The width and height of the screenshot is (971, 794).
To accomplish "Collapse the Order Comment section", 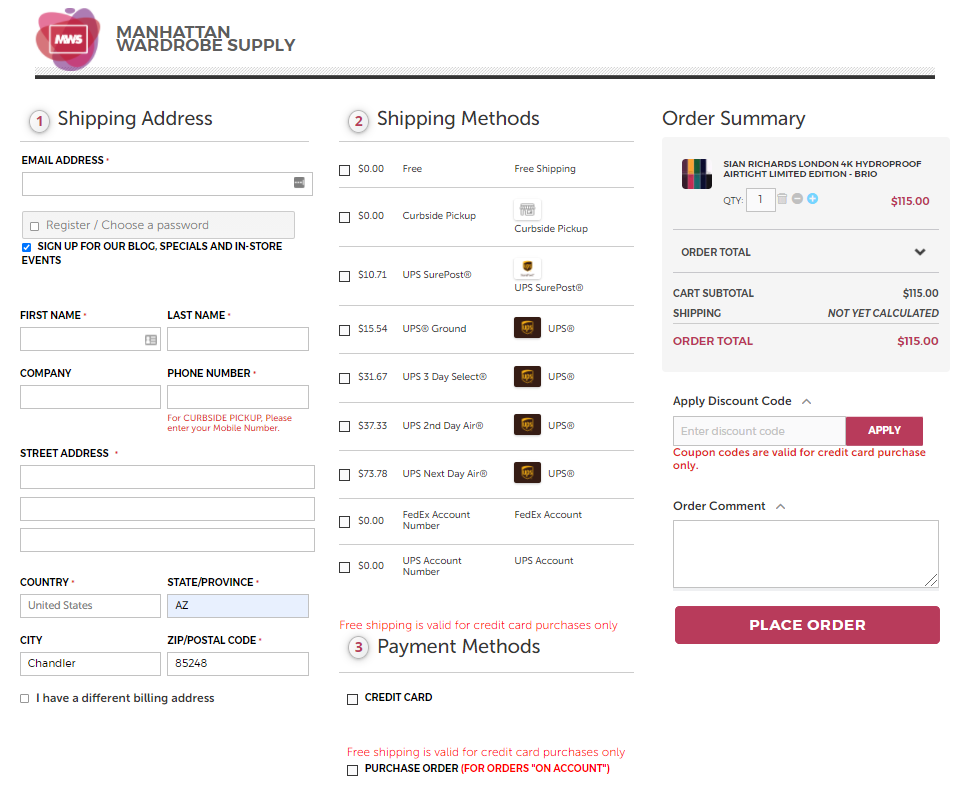I will 780,507.
